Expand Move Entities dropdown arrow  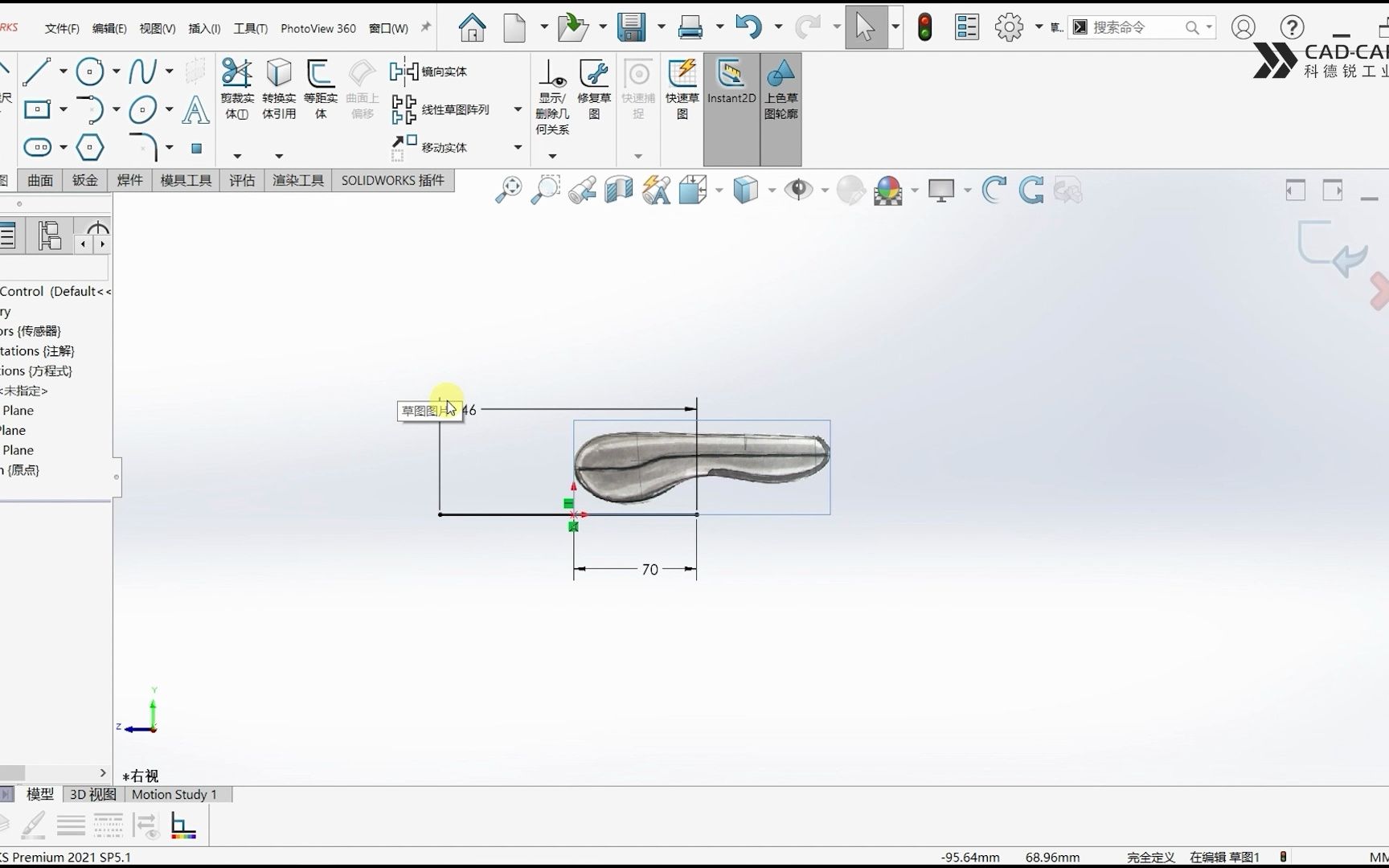click(x=518, y=147)
